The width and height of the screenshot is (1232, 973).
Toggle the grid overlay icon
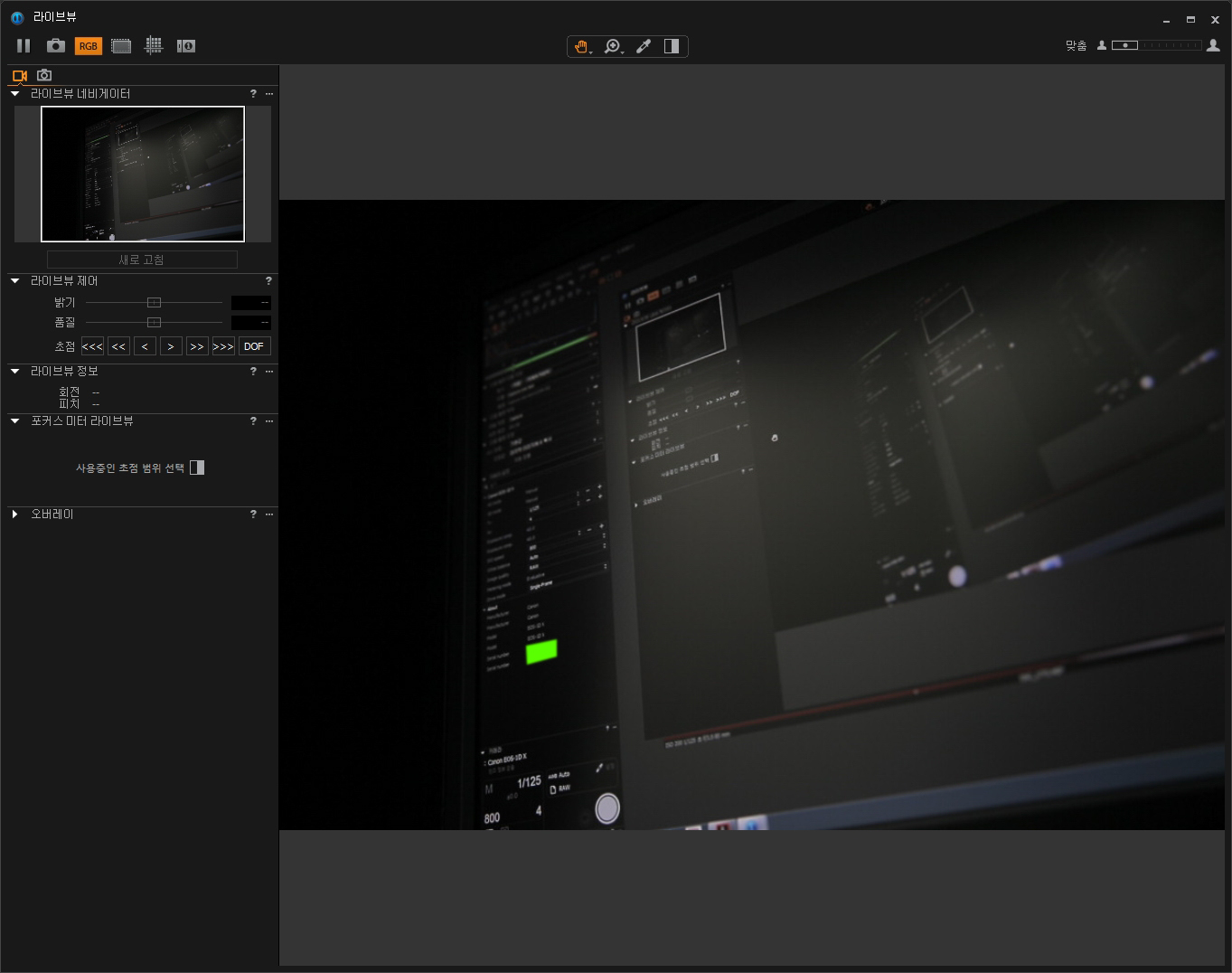coord(154,45)
